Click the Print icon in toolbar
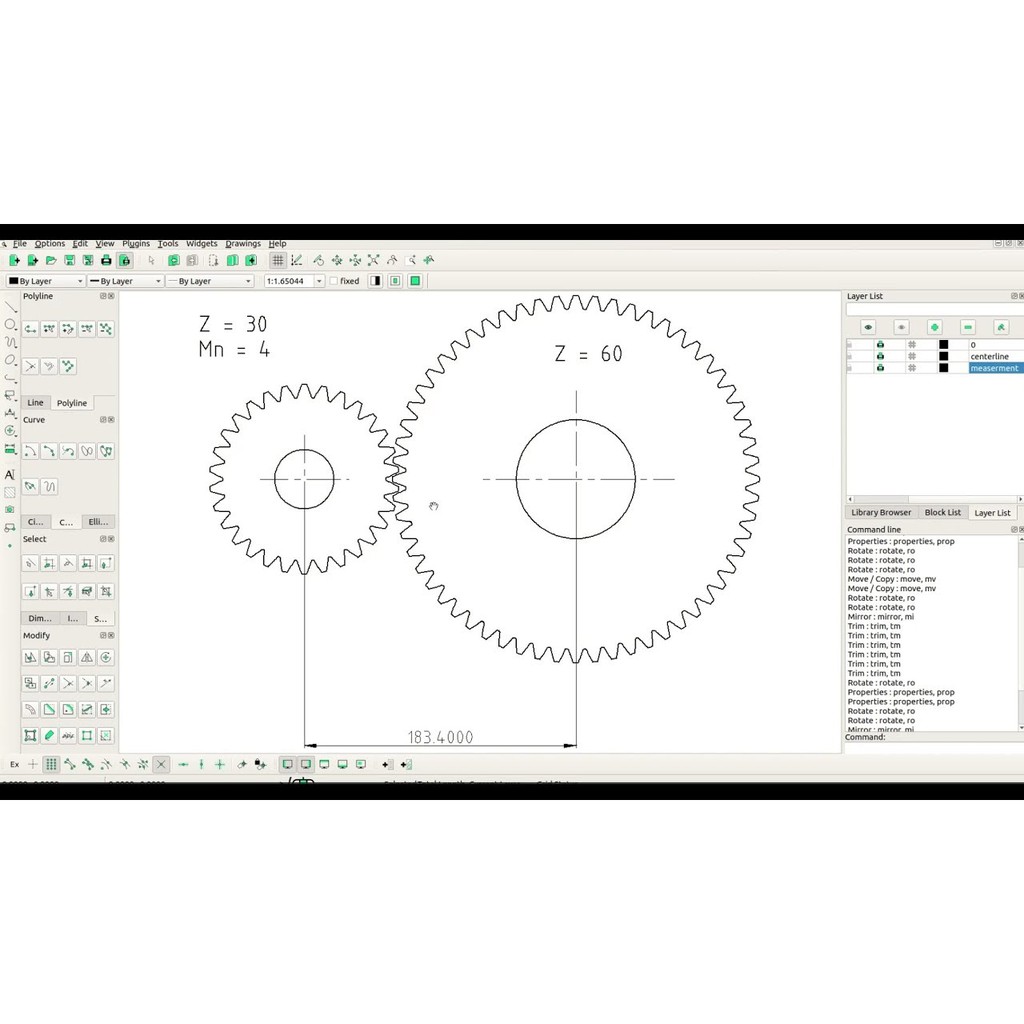This screenshot has height=1024, width=1024. pyautogui.click(x=106, y=261)
